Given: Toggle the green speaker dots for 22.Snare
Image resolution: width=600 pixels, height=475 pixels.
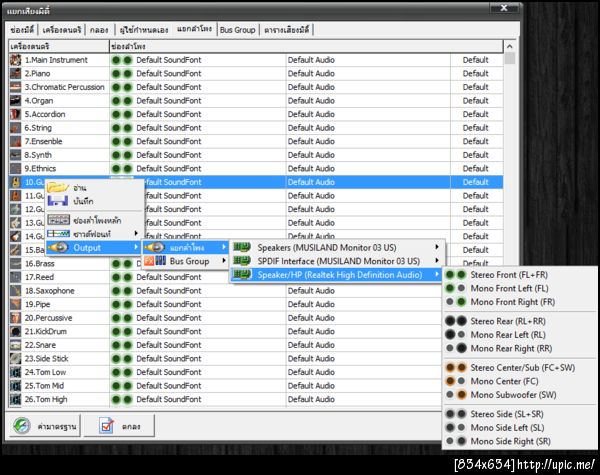Looking at the screenshot, I should [x=122, y=345].
